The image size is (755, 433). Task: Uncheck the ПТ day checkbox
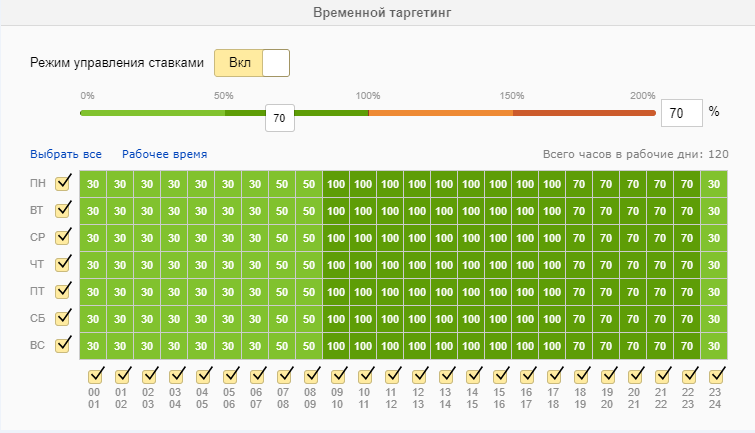click(63, 291)
